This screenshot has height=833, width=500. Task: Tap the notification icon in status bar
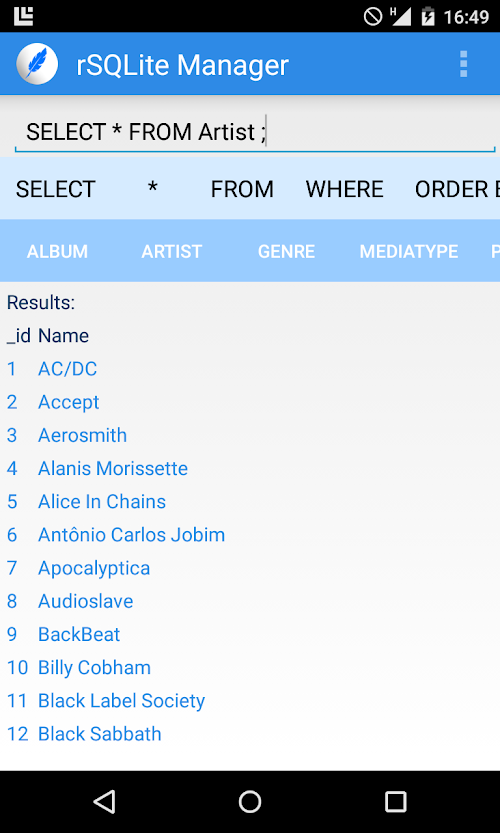tap(23, 16)
